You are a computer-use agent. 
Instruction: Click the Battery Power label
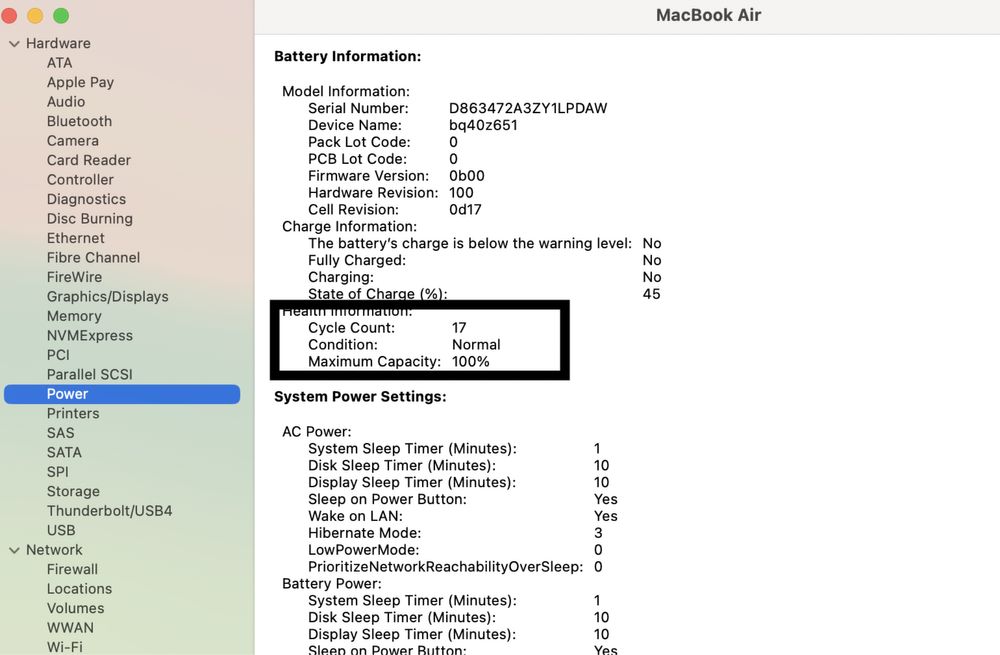[x=332, y=584]
